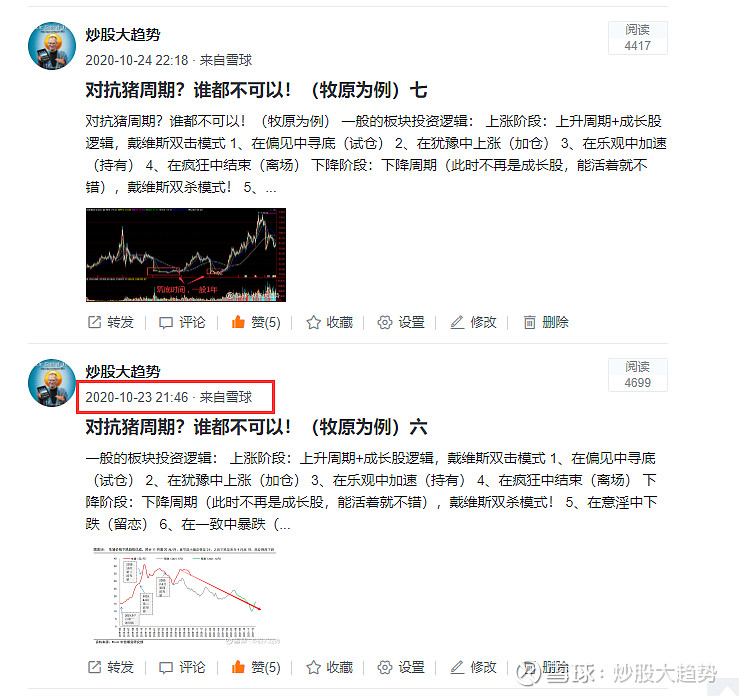The image size is (739, 696).
Task: Open the article titled 对抗猪周期 七
Action: tap(256, 90)
